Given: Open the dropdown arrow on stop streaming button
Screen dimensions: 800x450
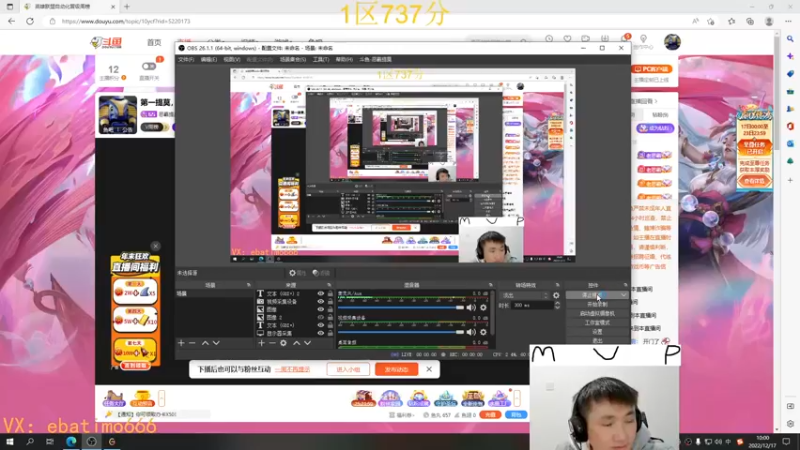Looking at the screenshot, I should pos(623,295).
